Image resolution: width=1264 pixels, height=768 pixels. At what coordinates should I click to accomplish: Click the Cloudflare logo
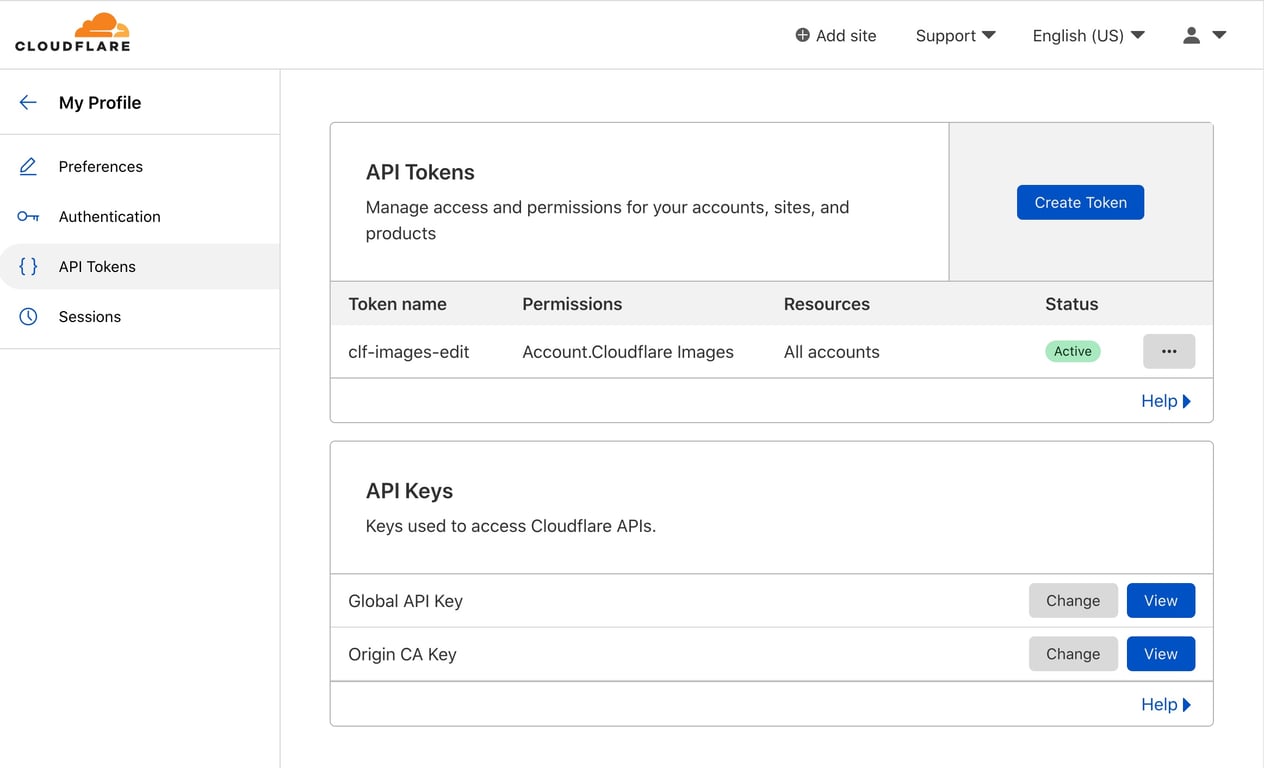(x=72, y=33)
